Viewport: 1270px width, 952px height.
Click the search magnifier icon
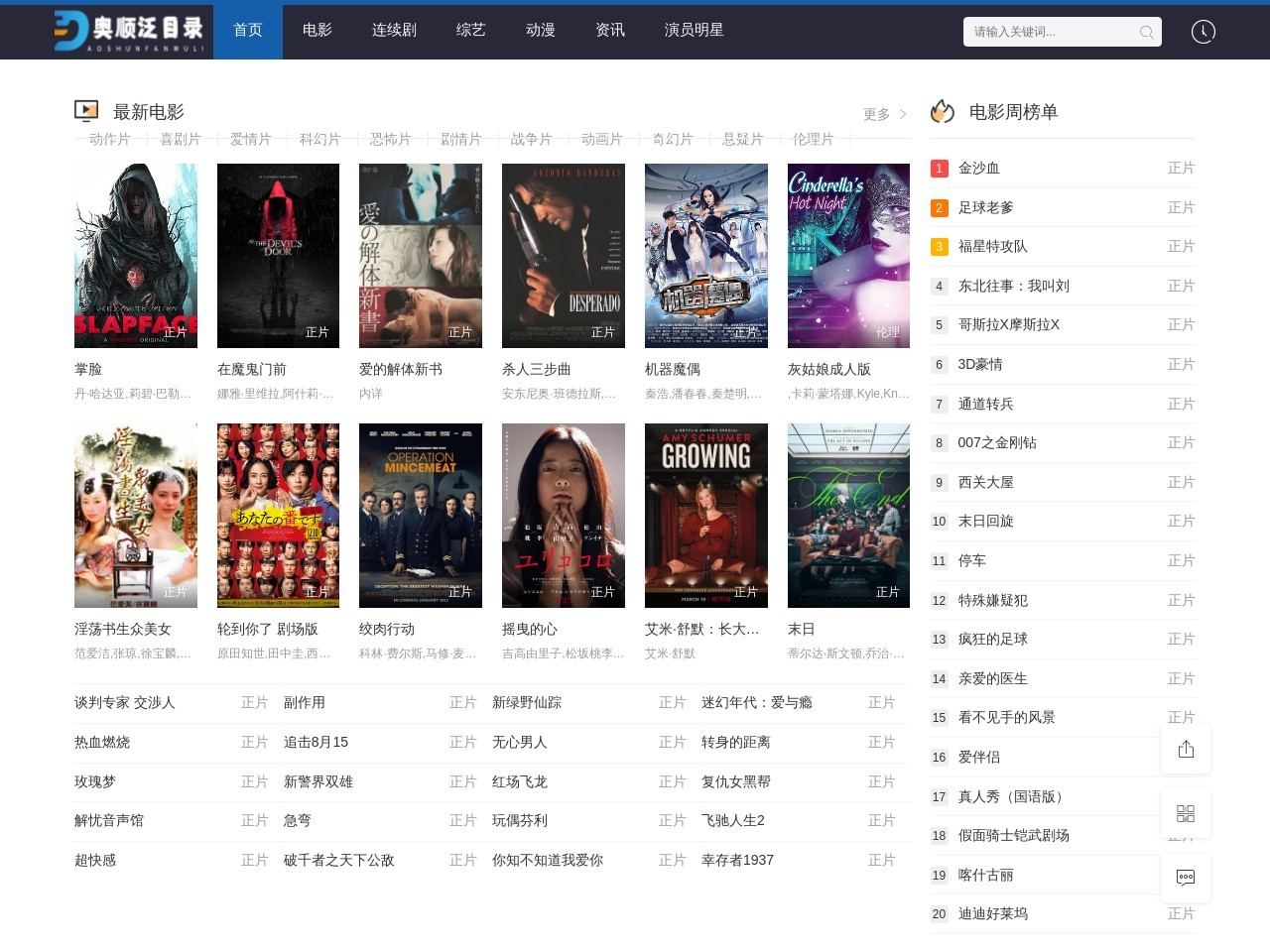1146,32
